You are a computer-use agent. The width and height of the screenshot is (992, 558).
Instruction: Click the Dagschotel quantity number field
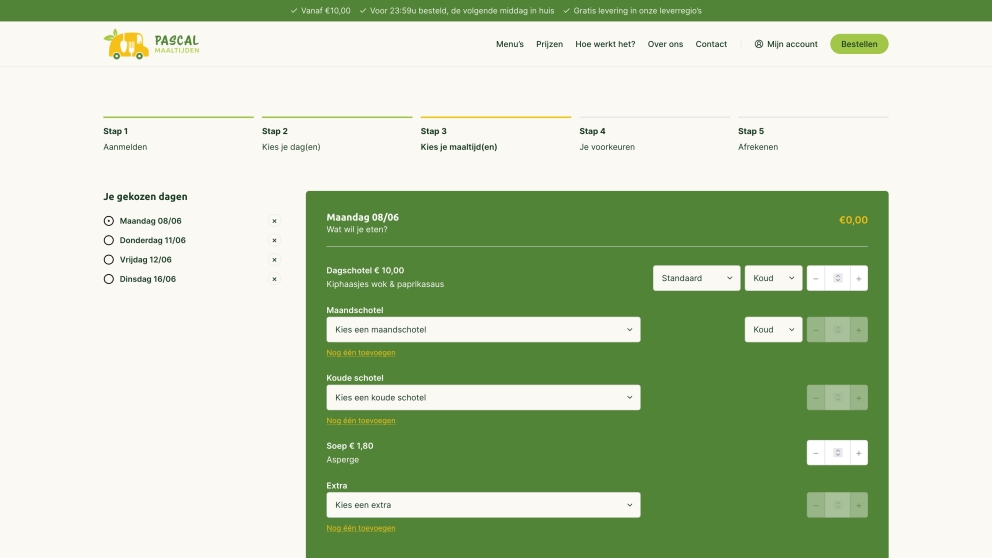tap(837, 278)
